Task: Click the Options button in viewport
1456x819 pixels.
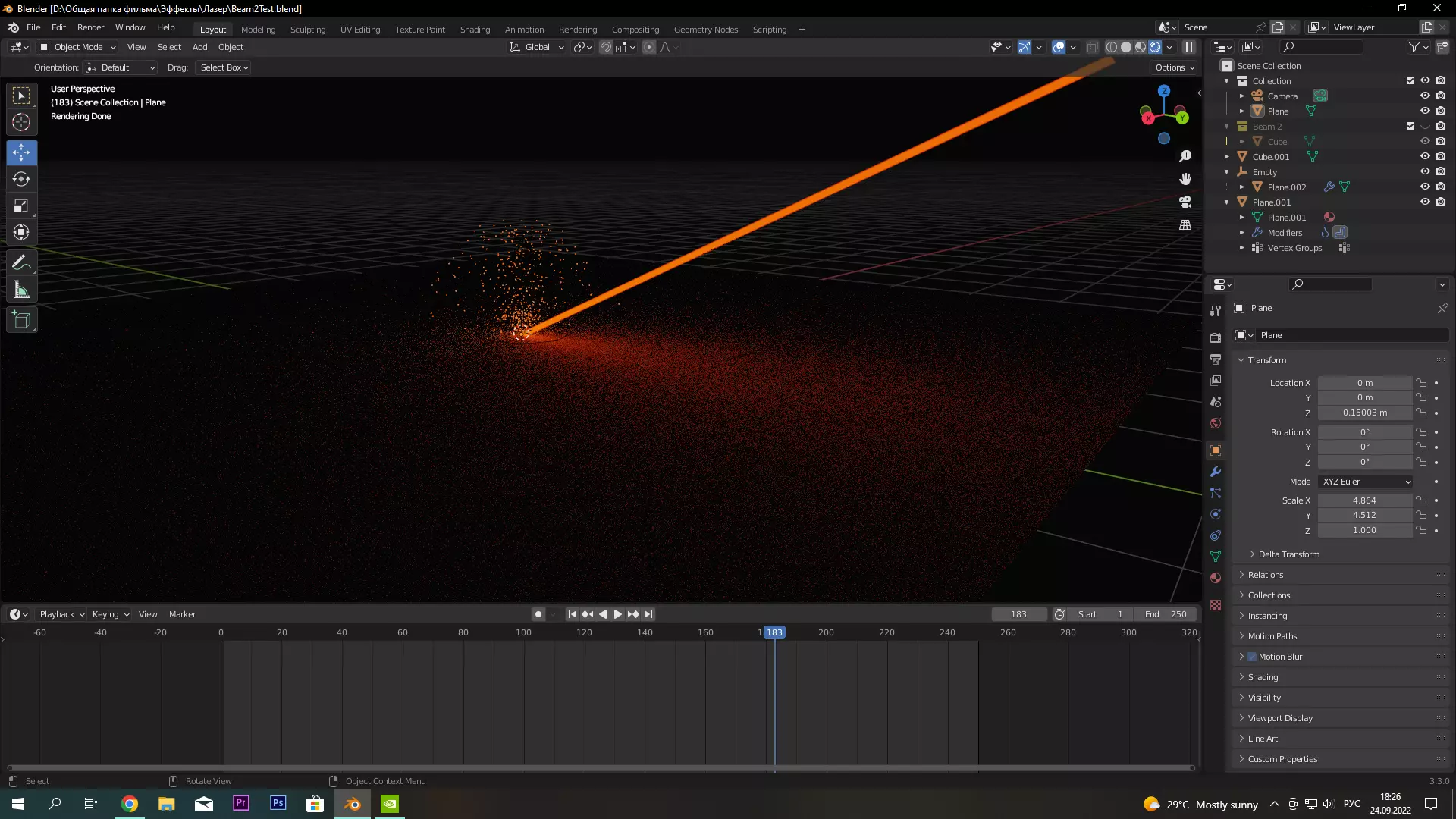Action: tap(1175, 67)
